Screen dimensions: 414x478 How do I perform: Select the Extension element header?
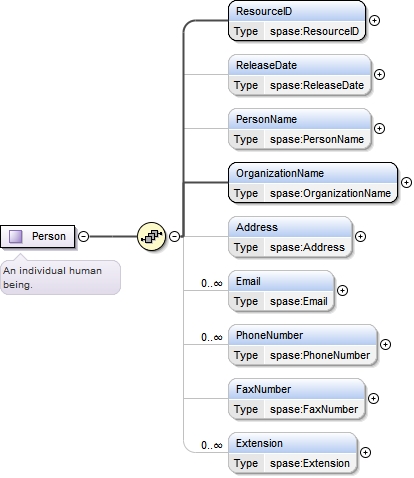coord(293,443)
